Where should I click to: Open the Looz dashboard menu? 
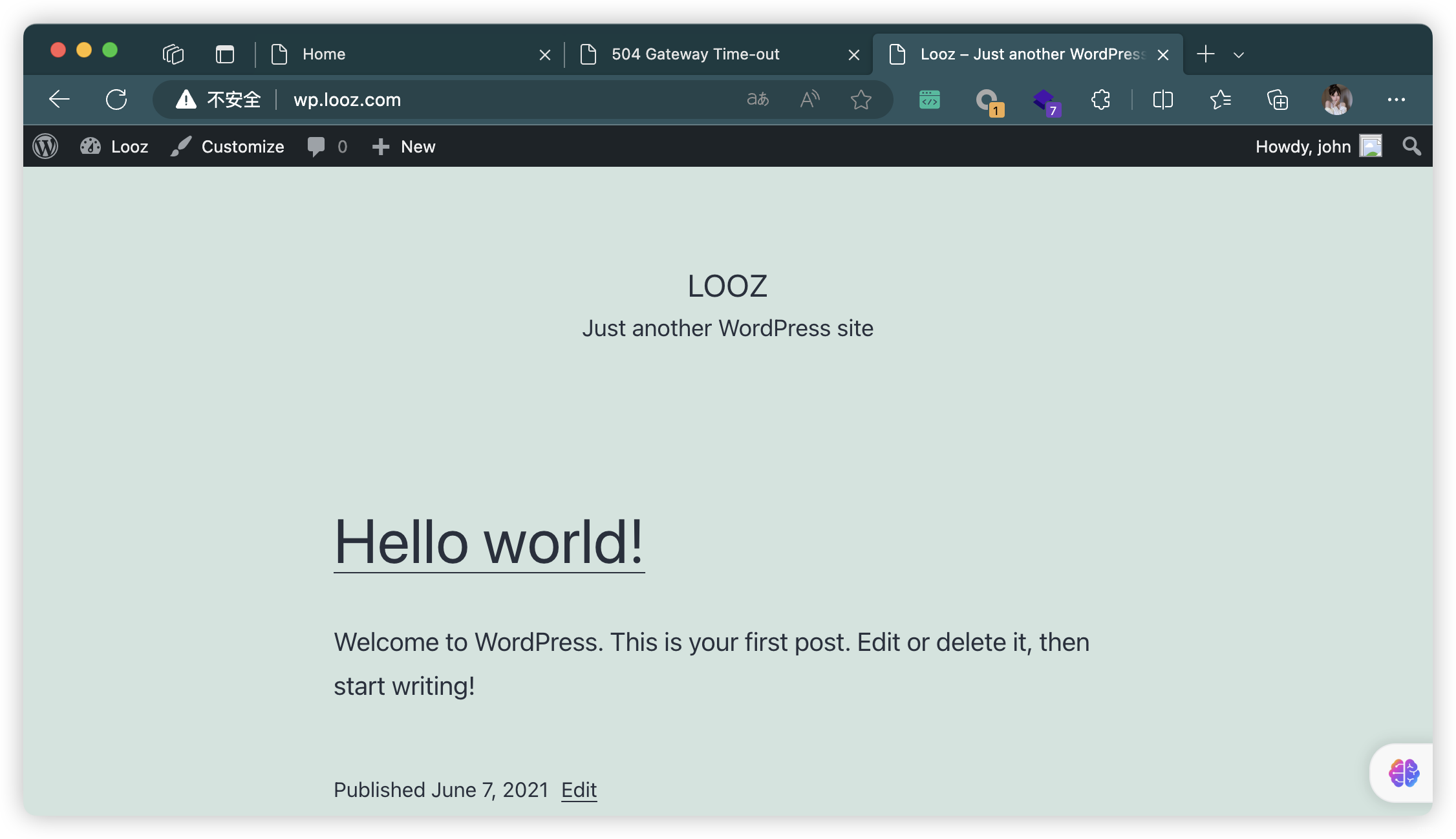(x=114, y=146)
